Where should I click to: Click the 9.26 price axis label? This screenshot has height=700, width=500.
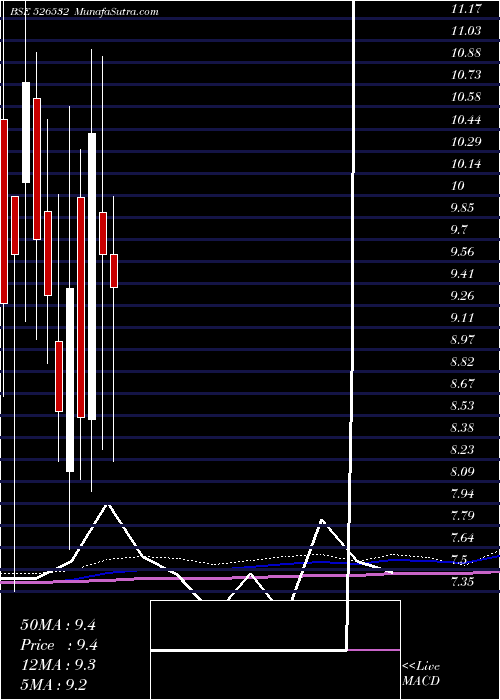coord(462,296)
